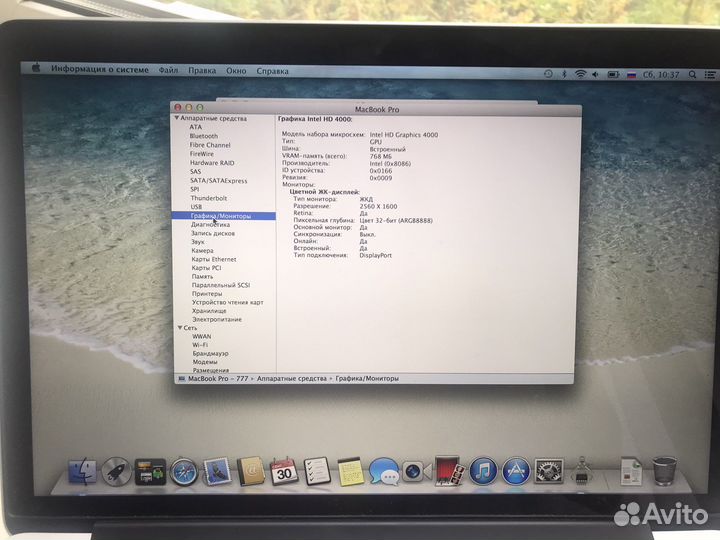The height and width of the screenshot is (540, 720).
Task: Select Устройство чтения карт entry
Action: point(228,302)
